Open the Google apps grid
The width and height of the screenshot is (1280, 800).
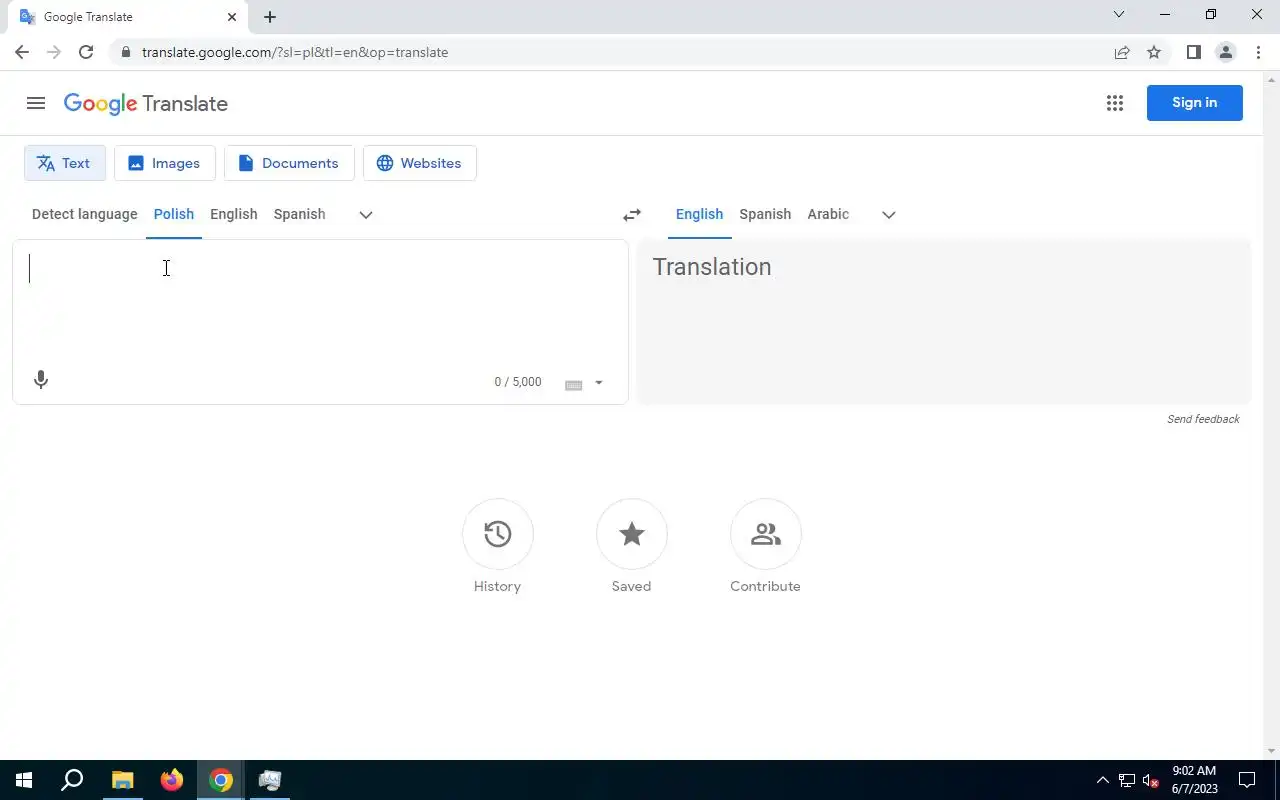pos(1115,103)
